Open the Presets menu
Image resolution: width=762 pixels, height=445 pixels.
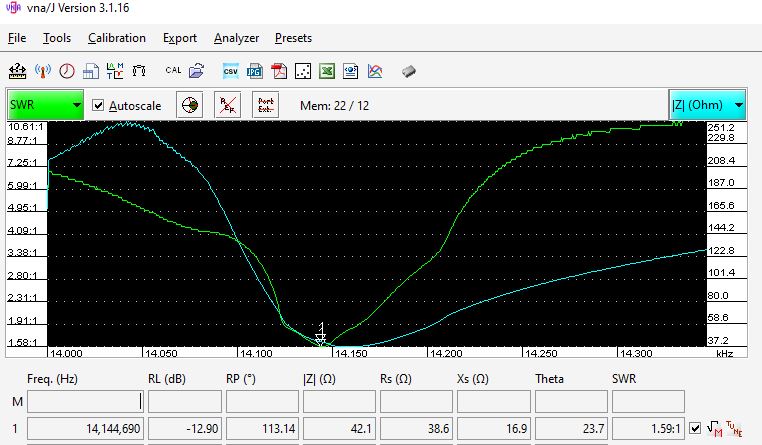coord(293,38)
